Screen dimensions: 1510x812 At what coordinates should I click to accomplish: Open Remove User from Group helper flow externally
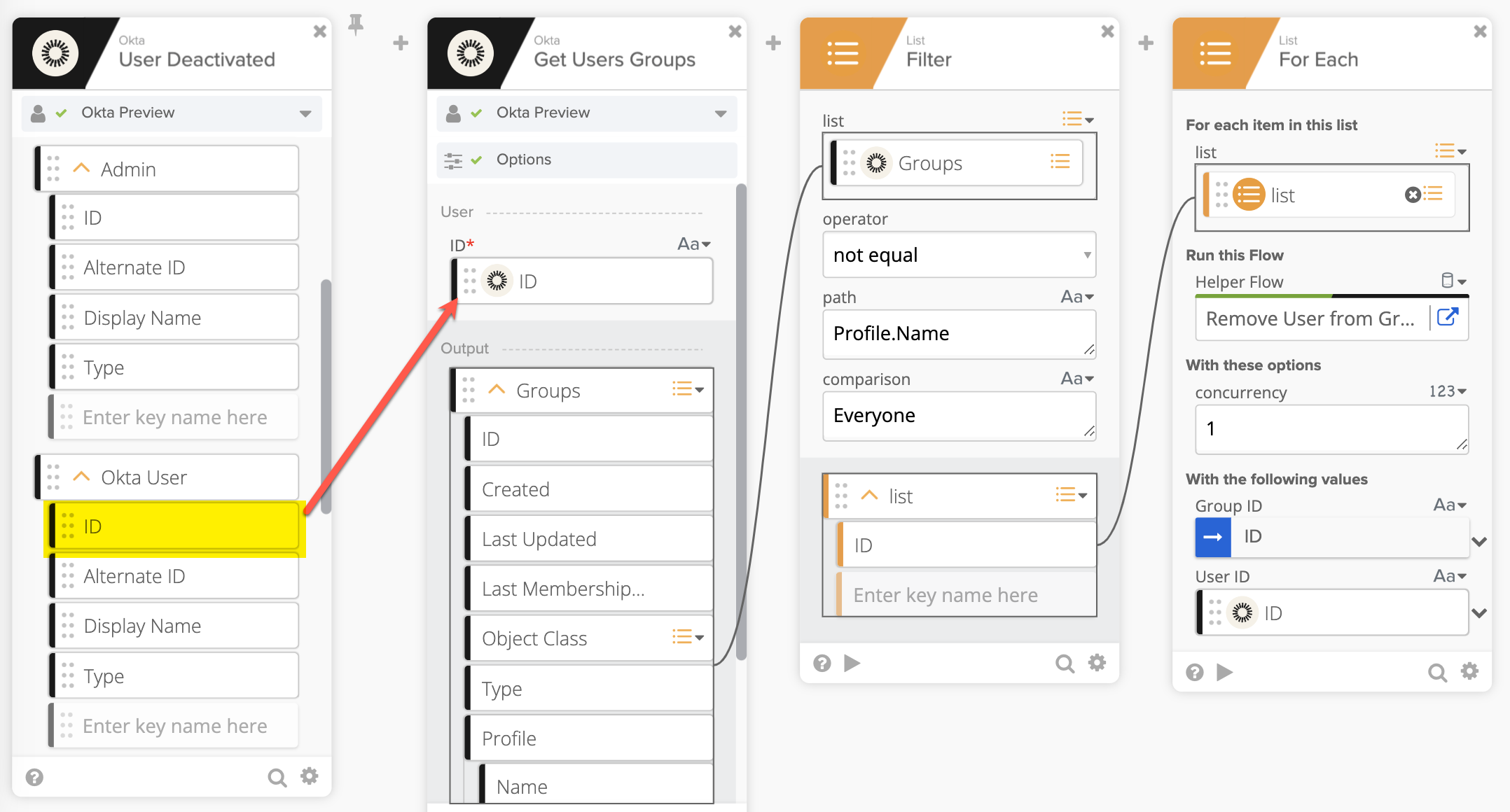[1448, 318]
